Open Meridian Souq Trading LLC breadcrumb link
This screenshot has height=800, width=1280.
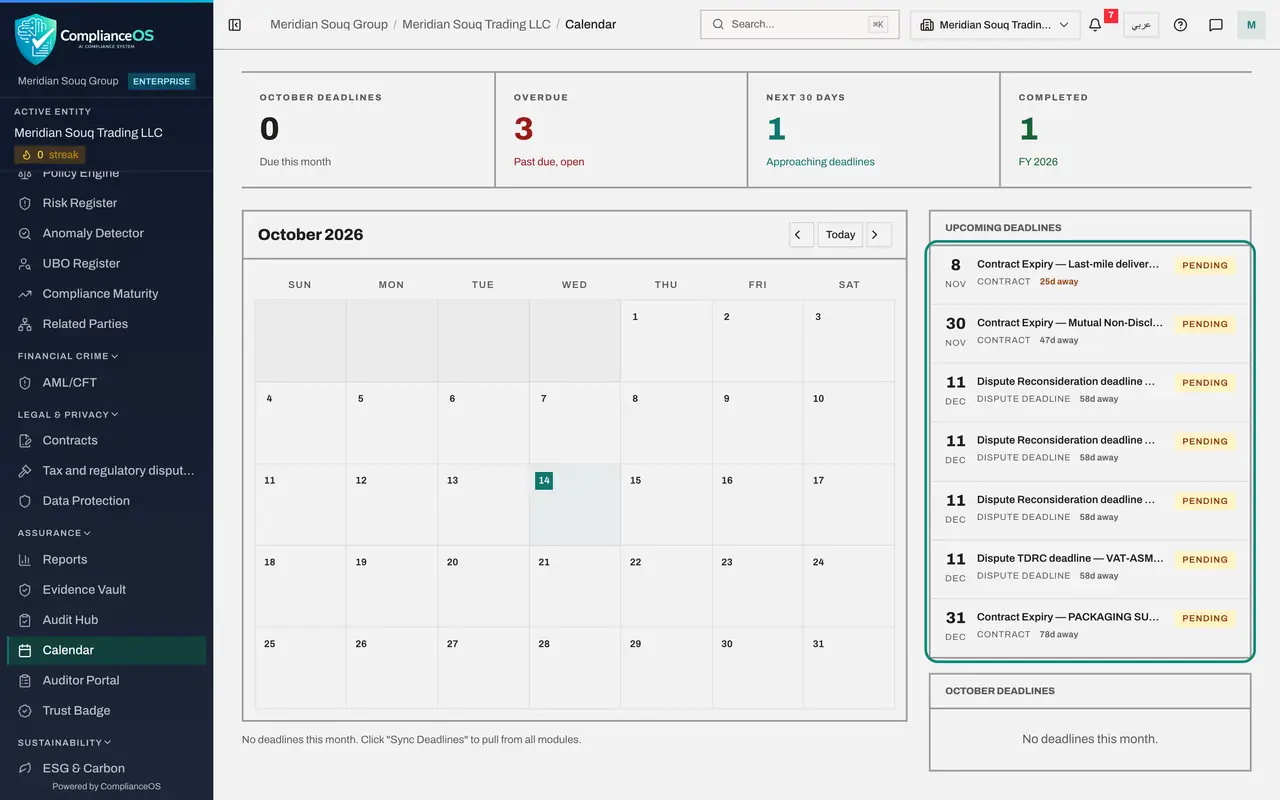pos(476,24)
